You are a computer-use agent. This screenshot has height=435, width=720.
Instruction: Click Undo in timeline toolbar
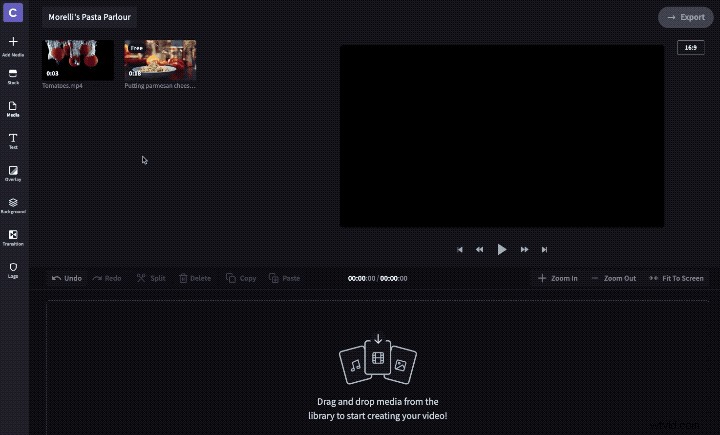(67, 278)
